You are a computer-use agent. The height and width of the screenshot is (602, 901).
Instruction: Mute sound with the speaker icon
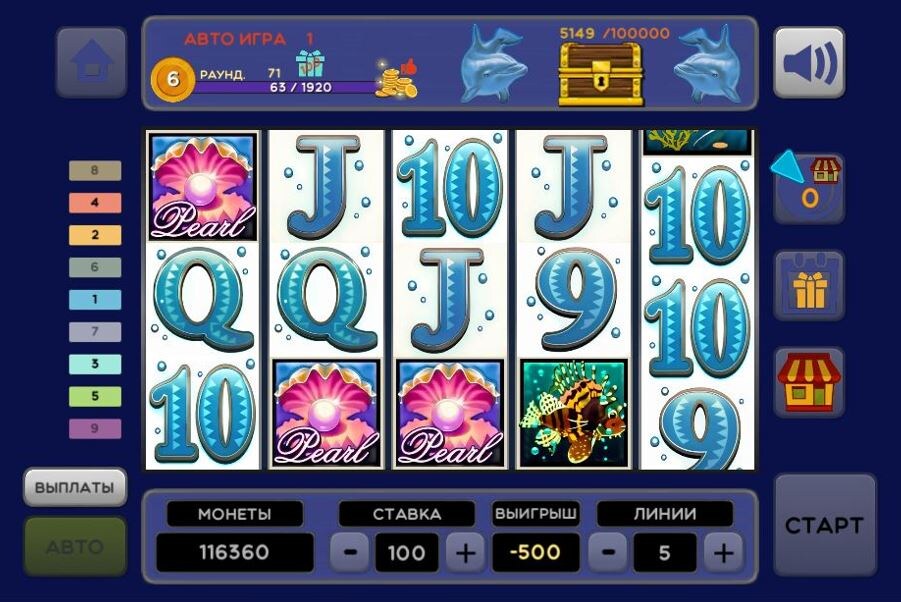click(809, 62)
